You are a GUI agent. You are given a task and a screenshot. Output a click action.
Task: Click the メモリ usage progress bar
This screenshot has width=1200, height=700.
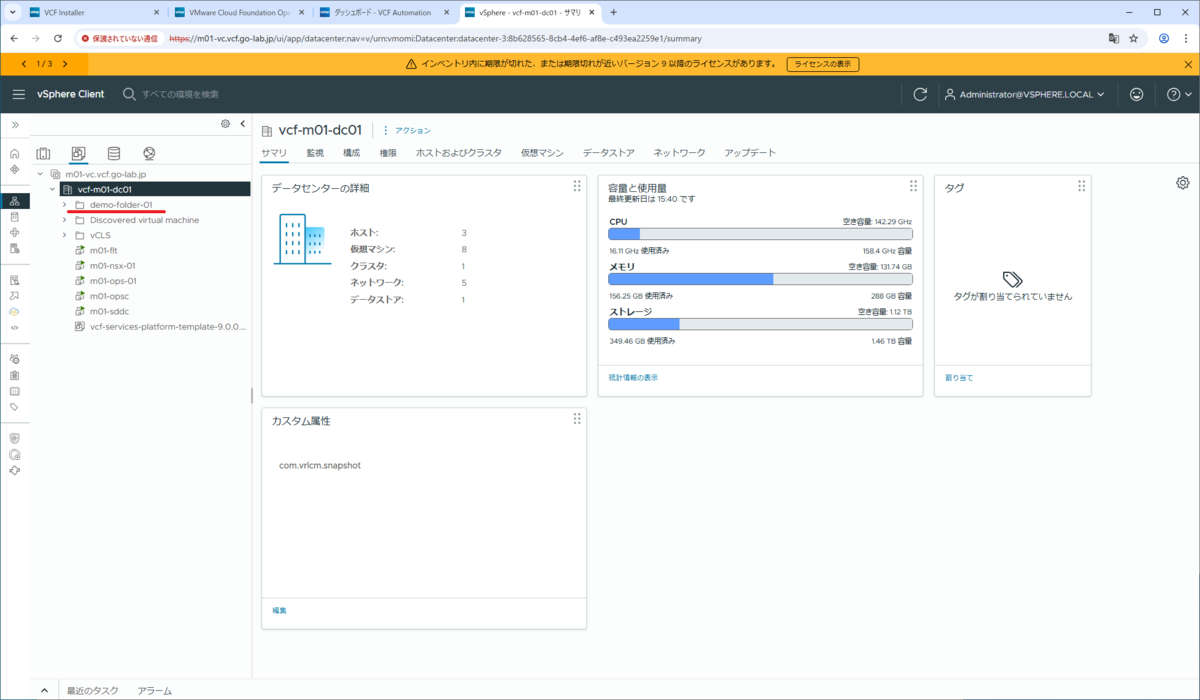(x=760, y=280)
